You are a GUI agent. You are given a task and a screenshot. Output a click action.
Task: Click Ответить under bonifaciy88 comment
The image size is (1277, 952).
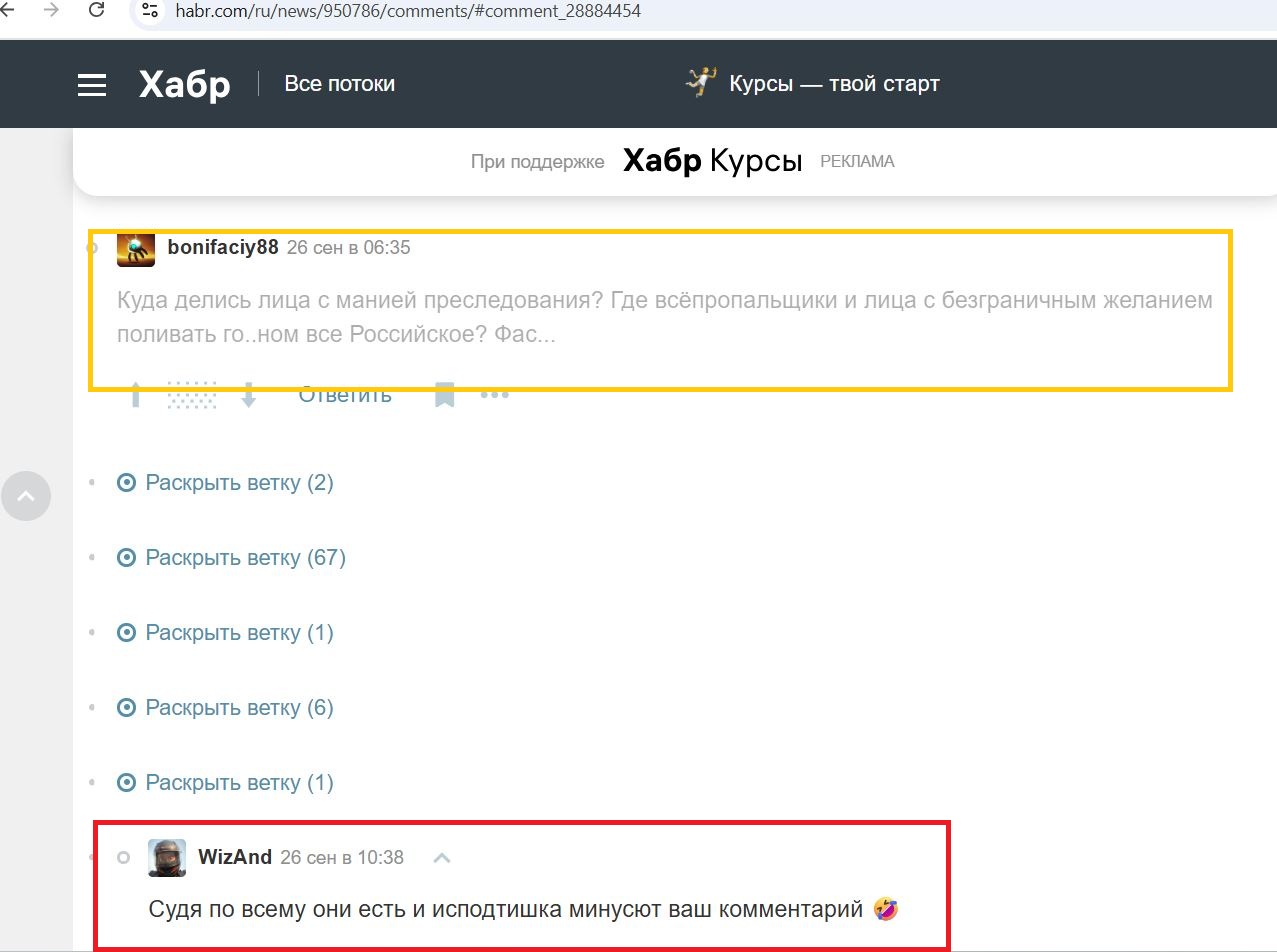(345, 395)
